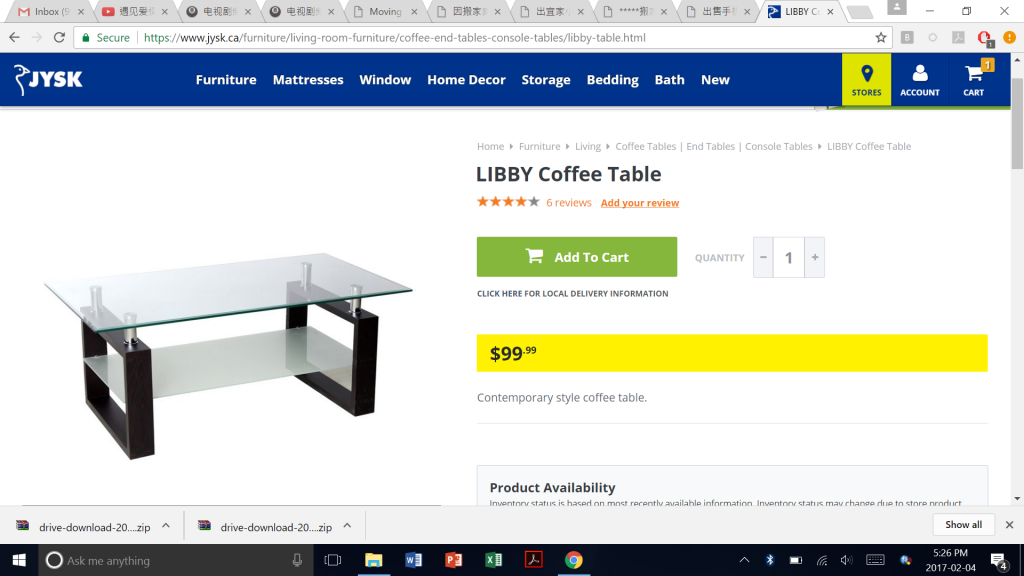The width and height of the screenshot is (1024, 576).
Task: Bookmark page with the star icon
Action: coord(881,38)
